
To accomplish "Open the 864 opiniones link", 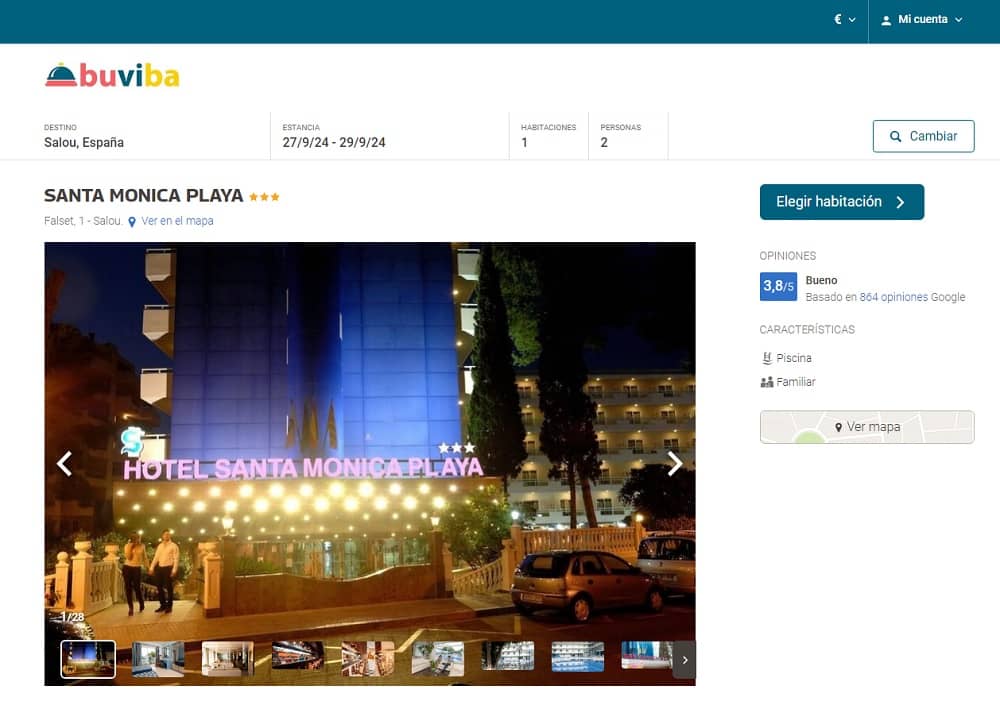I will (x=893, y=297).
